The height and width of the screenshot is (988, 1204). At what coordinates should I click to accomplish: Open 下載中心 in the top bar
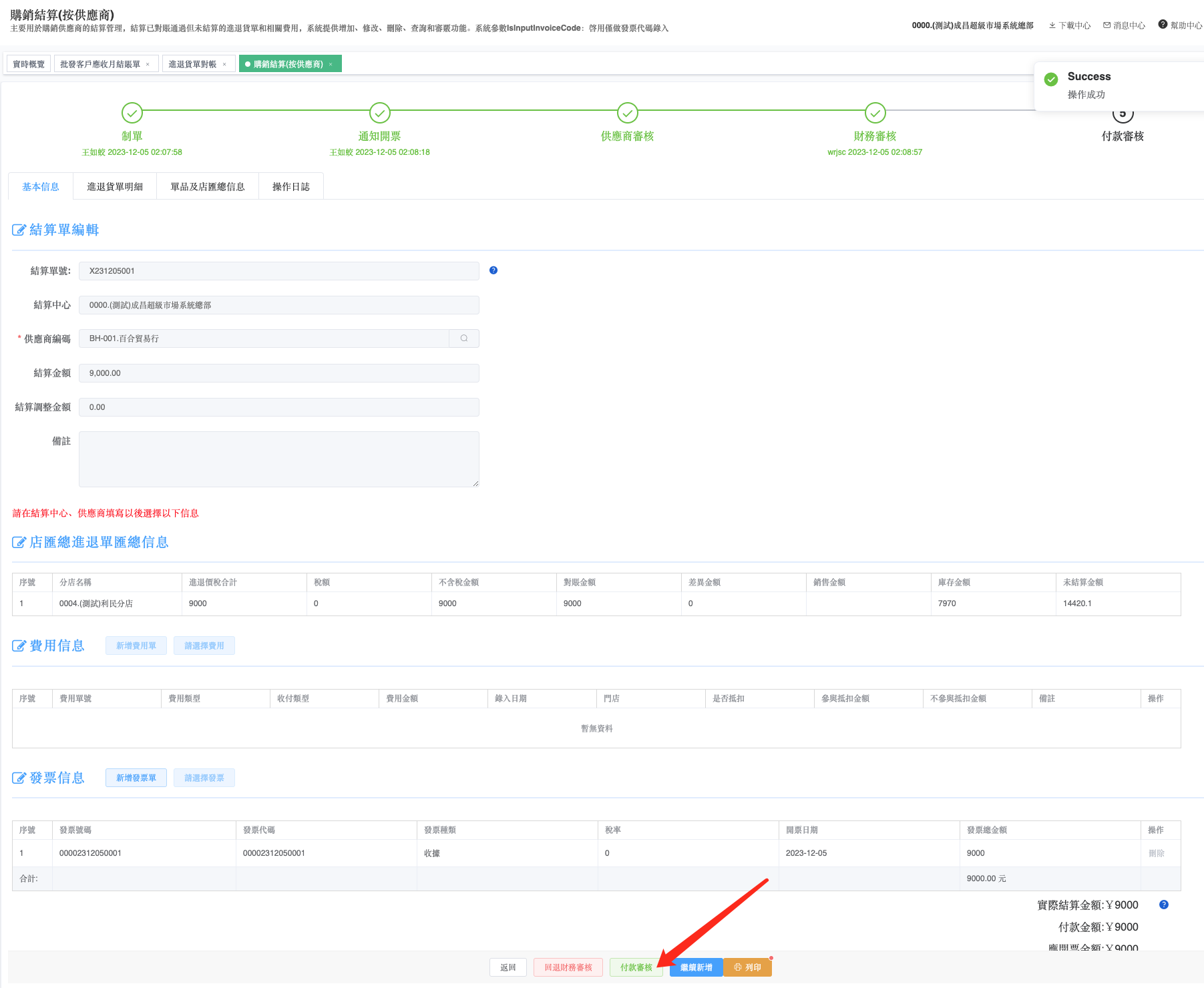pyautogui.click(x=1070, y=25)
